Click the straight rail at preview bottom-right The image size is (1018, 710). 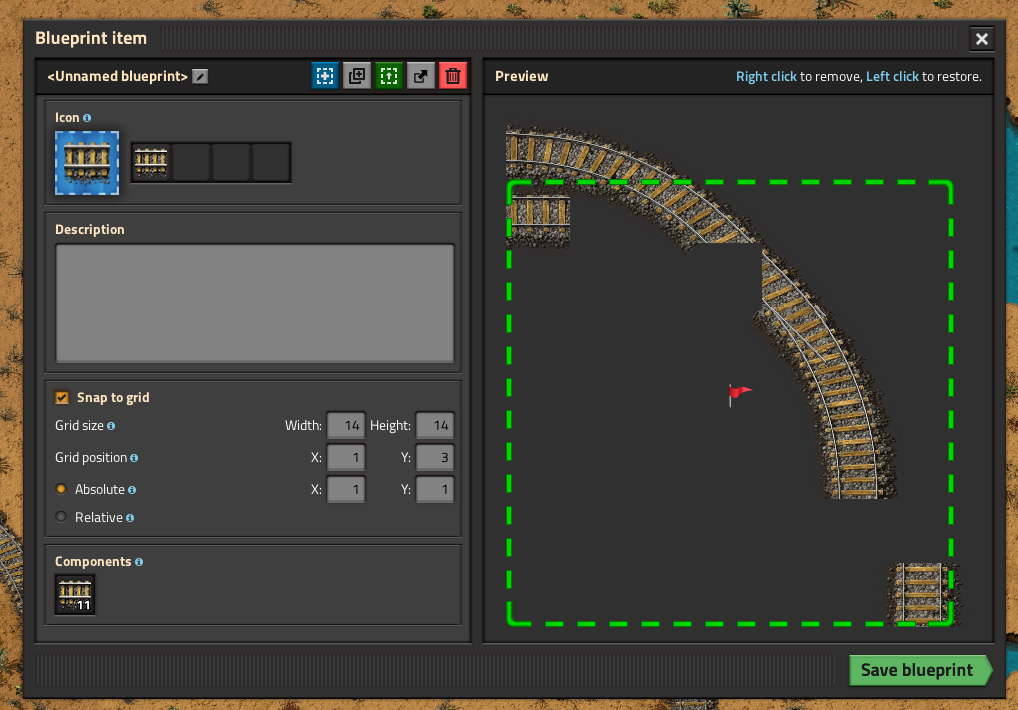tap(922, 593)
